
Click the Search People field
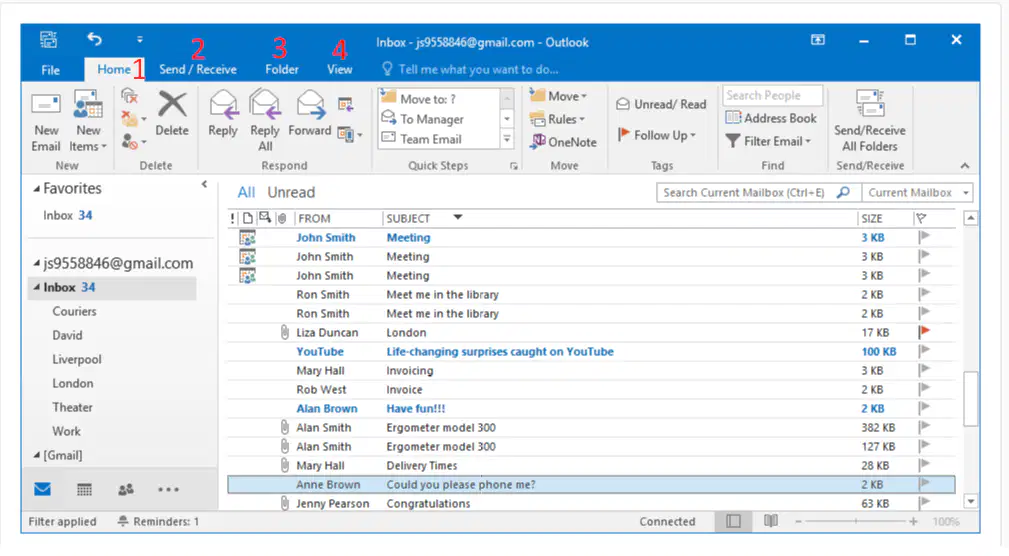(x=772, y=95)
